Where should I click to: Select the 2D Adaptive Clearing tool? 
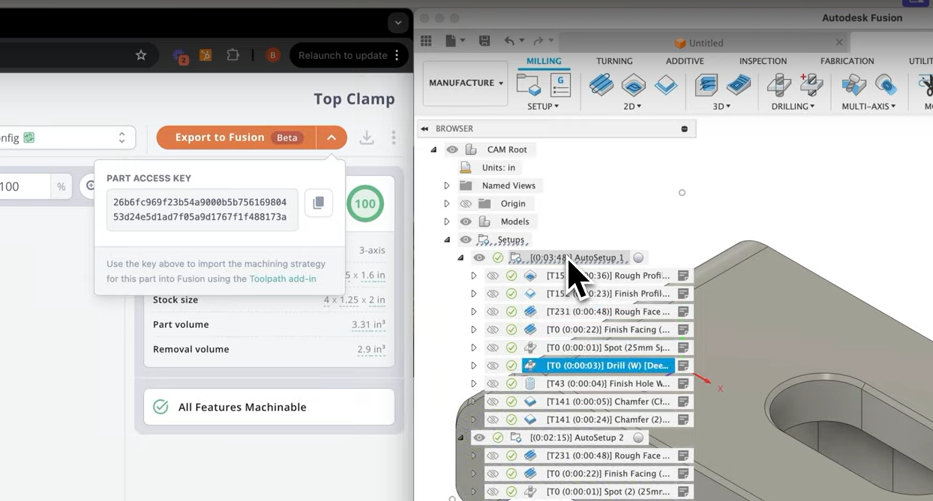601,85
